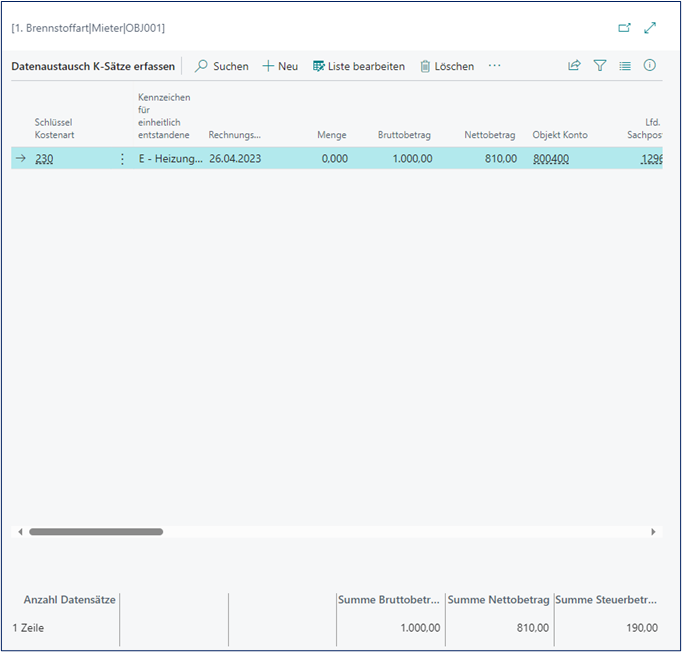Image resolution: width=682 pixels, height=652 pixels.
Task: Sort by Bruttobetrag column header
Action: tap(405, 135)
